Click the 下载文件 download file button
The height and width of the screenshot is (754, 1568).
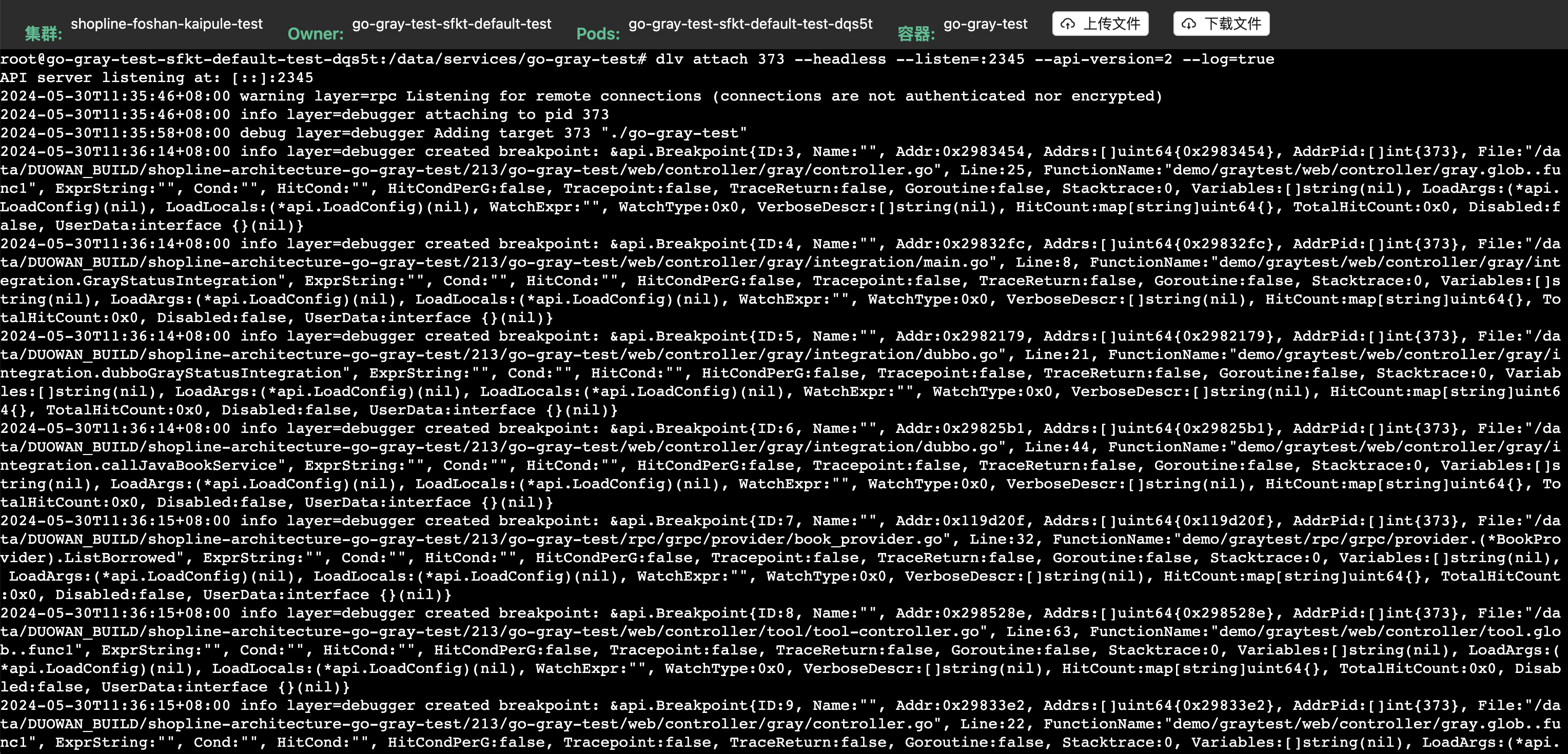point(1221,24)
